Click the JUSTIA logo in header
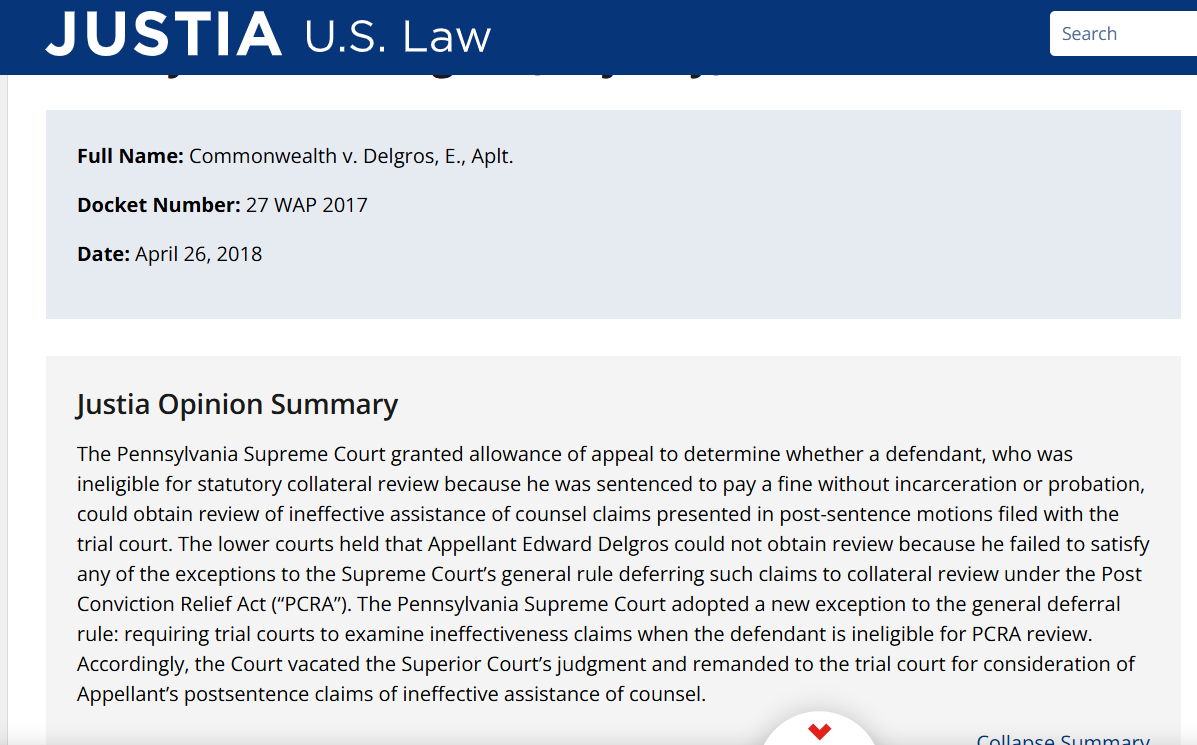The image size is (1197, 745). [x=163, y=34]
